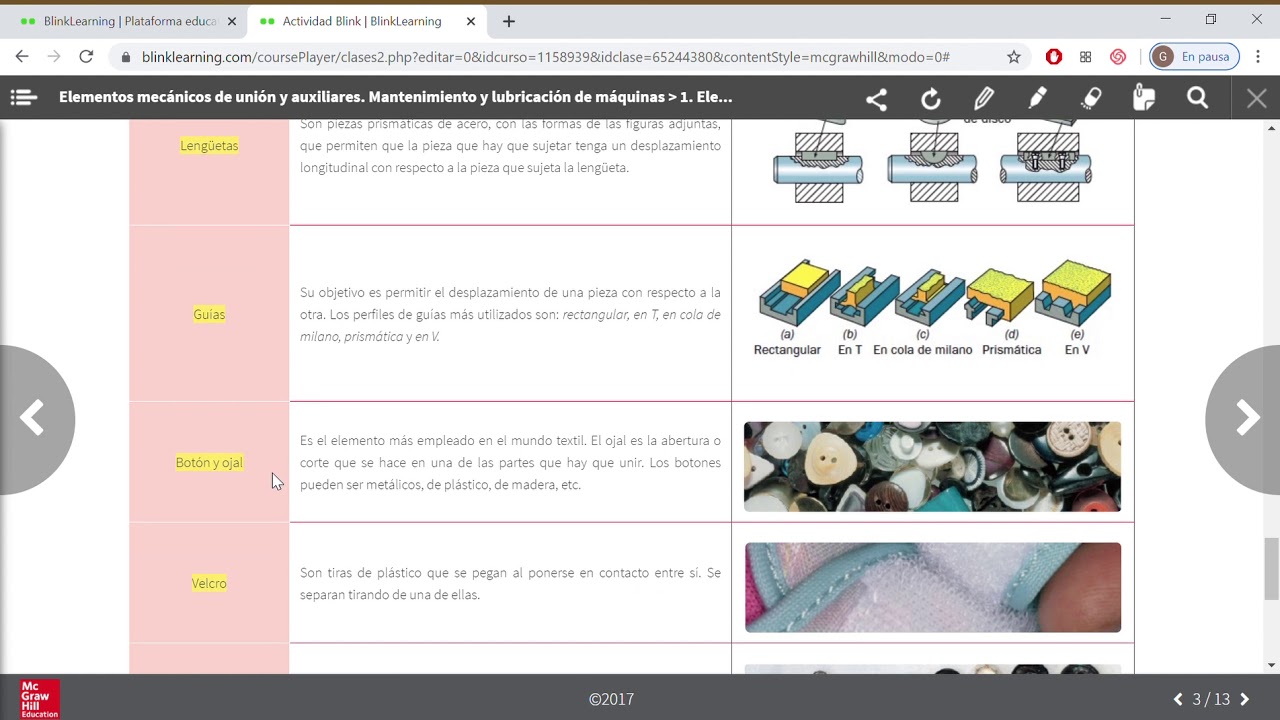Click the site lock icon in address bar
Image resolution: width=1280 pixels, height=720 pixels.
[x=126, y=57]
